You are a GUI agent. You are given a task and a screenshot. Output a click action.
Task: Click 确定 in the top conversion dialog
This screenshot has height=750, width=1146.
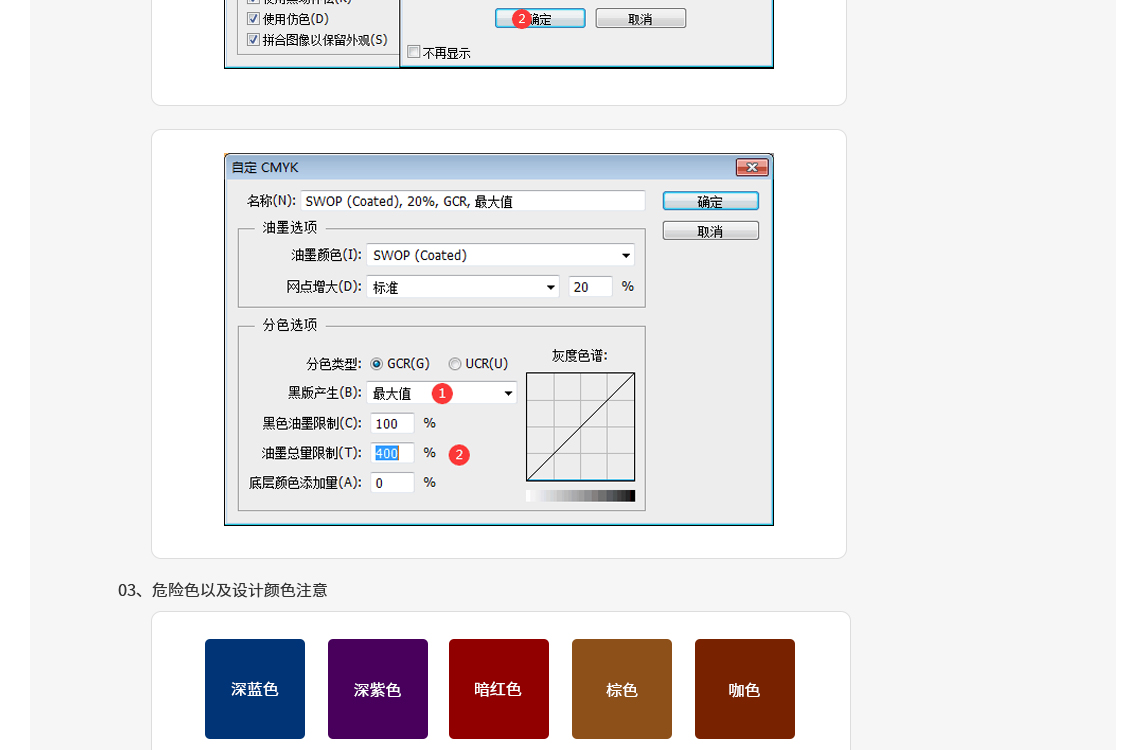[x=539, y=17]
